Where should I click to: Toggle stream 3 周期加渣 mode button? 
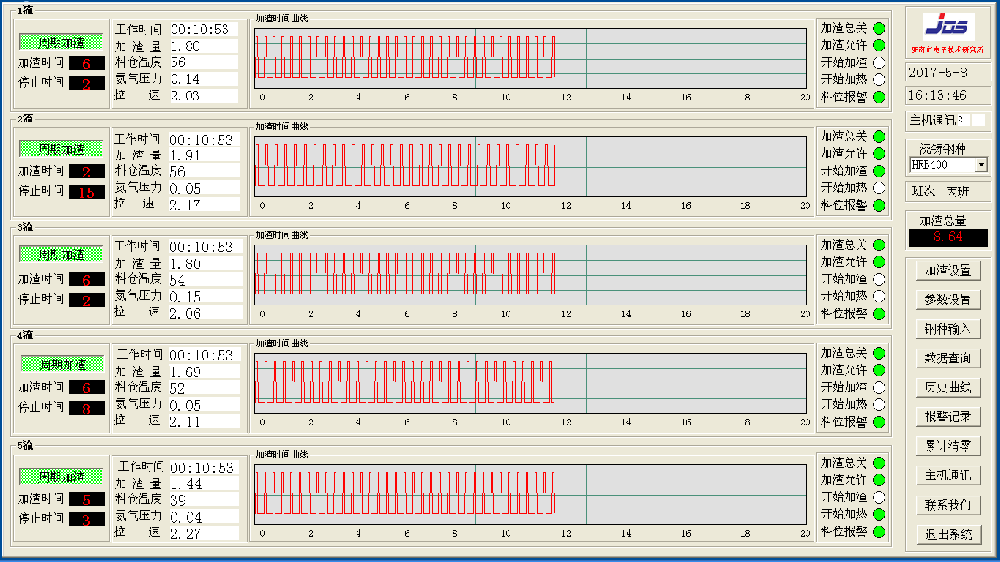[x=61, y=255]
